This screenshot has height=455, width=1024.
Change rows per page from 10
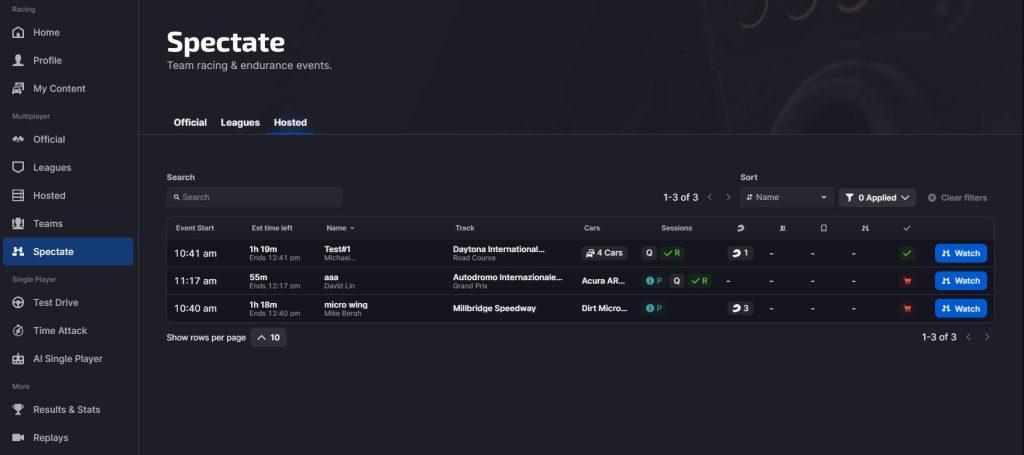268,338
